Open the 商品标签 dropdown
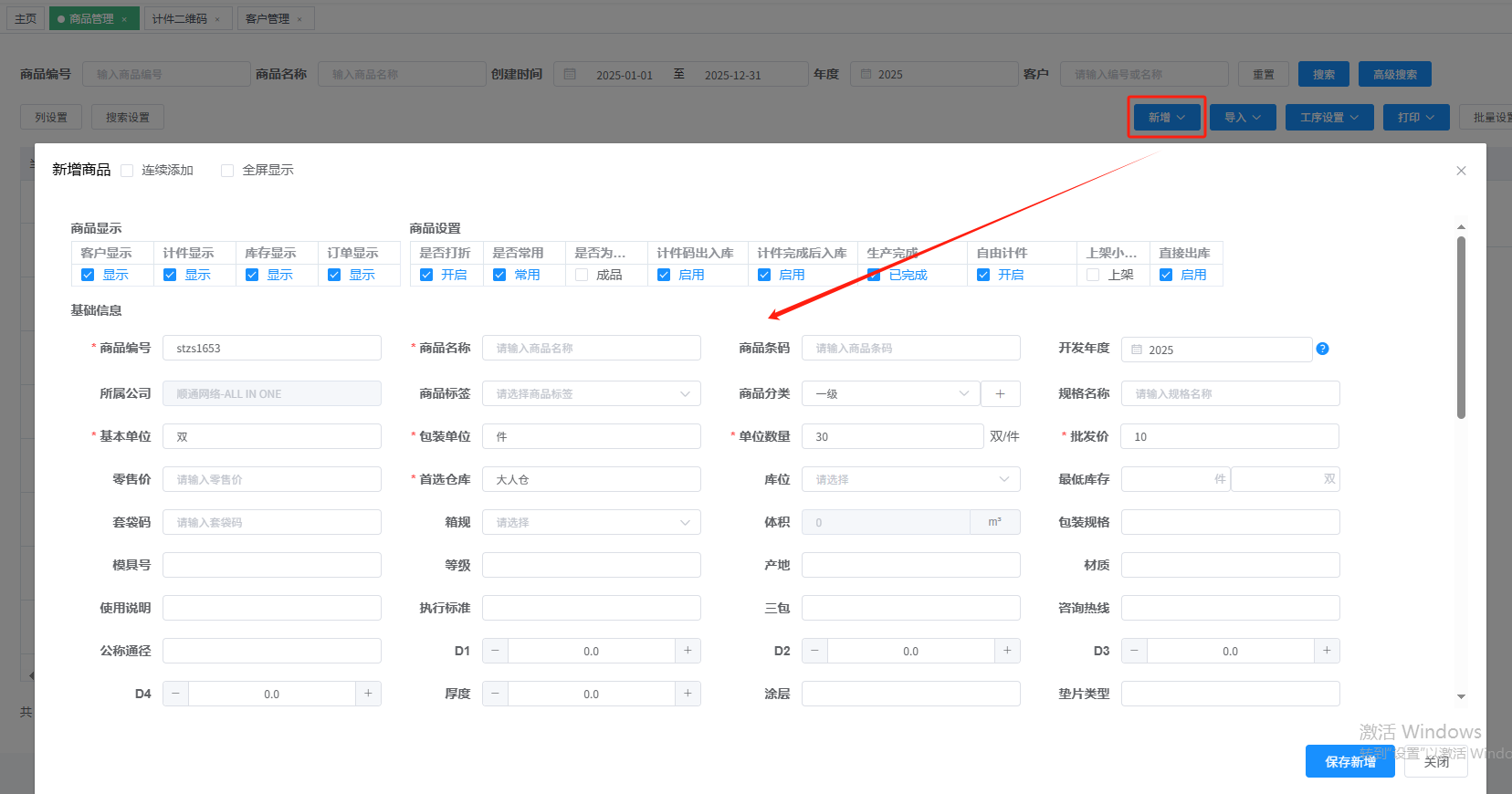The image size is (1512, 794). point(591,393)
